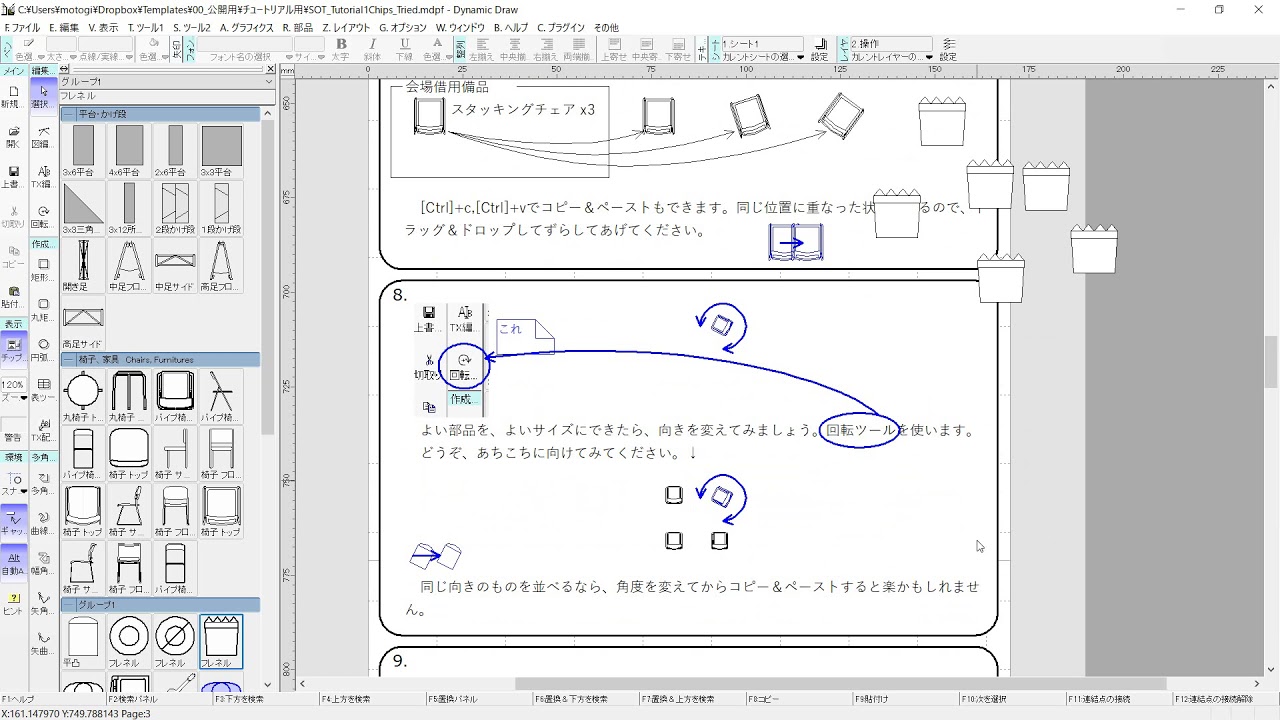
Task: Open the Z.レイアウト menu
Action: tap(347, 27)
